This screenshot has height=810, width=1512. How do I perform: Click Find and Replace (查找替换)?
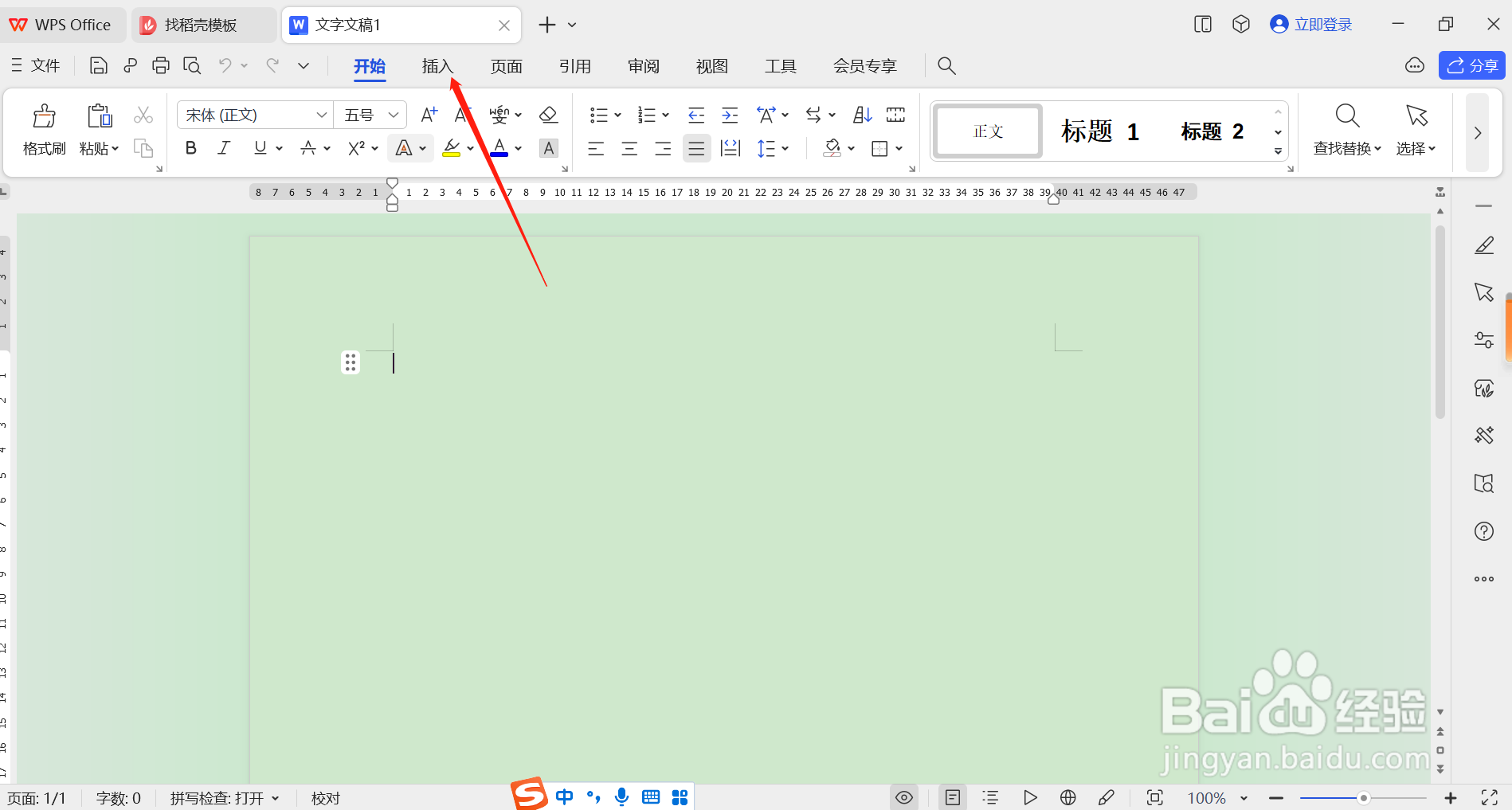(x=1347, y=130)
